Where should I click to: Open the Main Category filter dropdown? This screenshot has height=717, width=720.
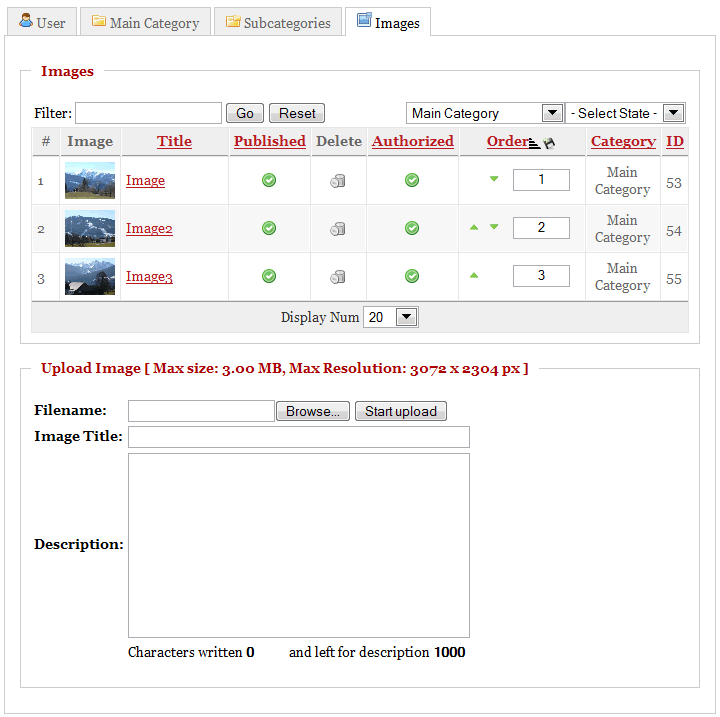point(485,113)
